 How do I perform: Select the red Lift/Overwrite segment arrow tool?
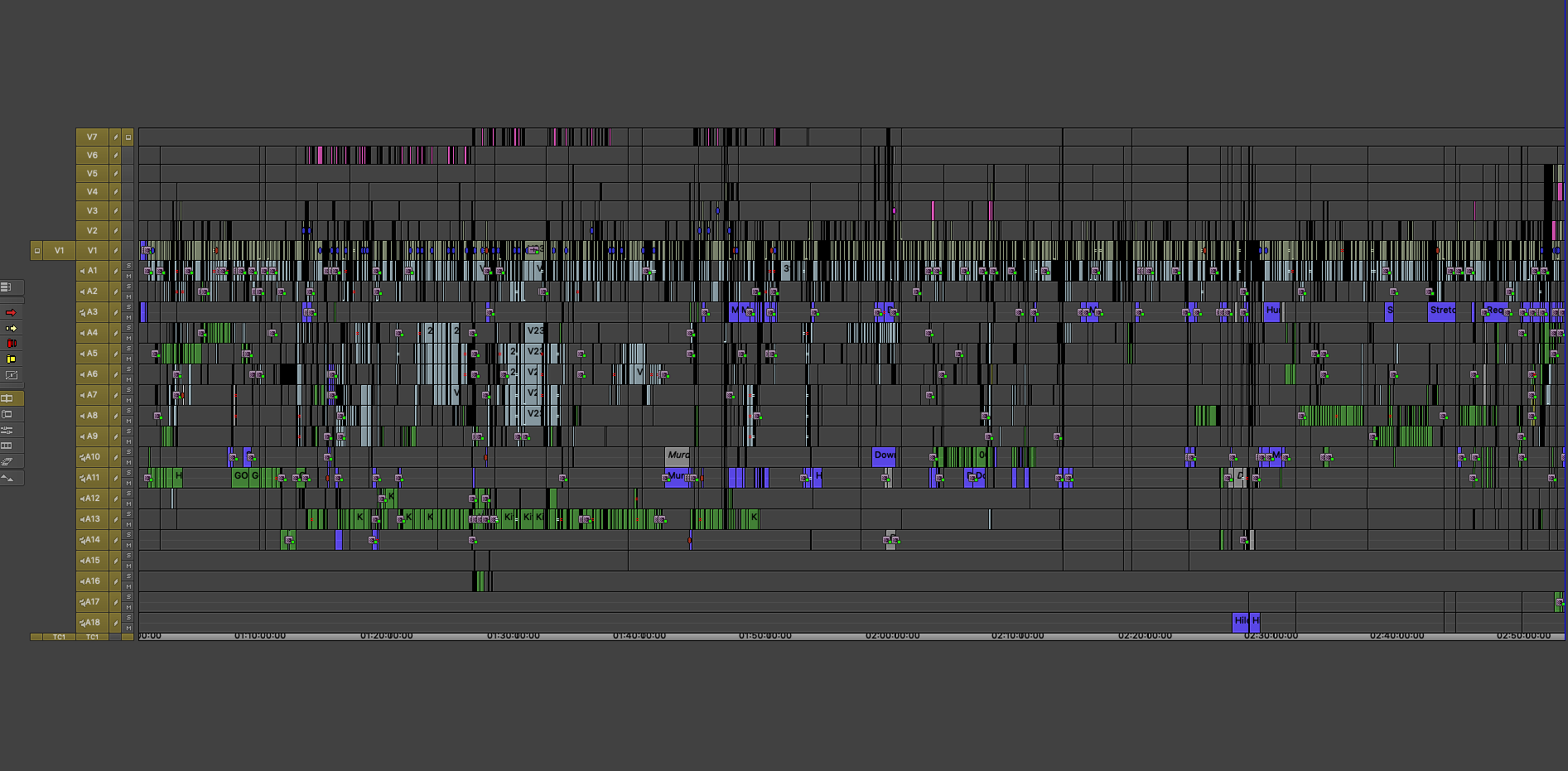pyautogui.click(x=11, y=313)
